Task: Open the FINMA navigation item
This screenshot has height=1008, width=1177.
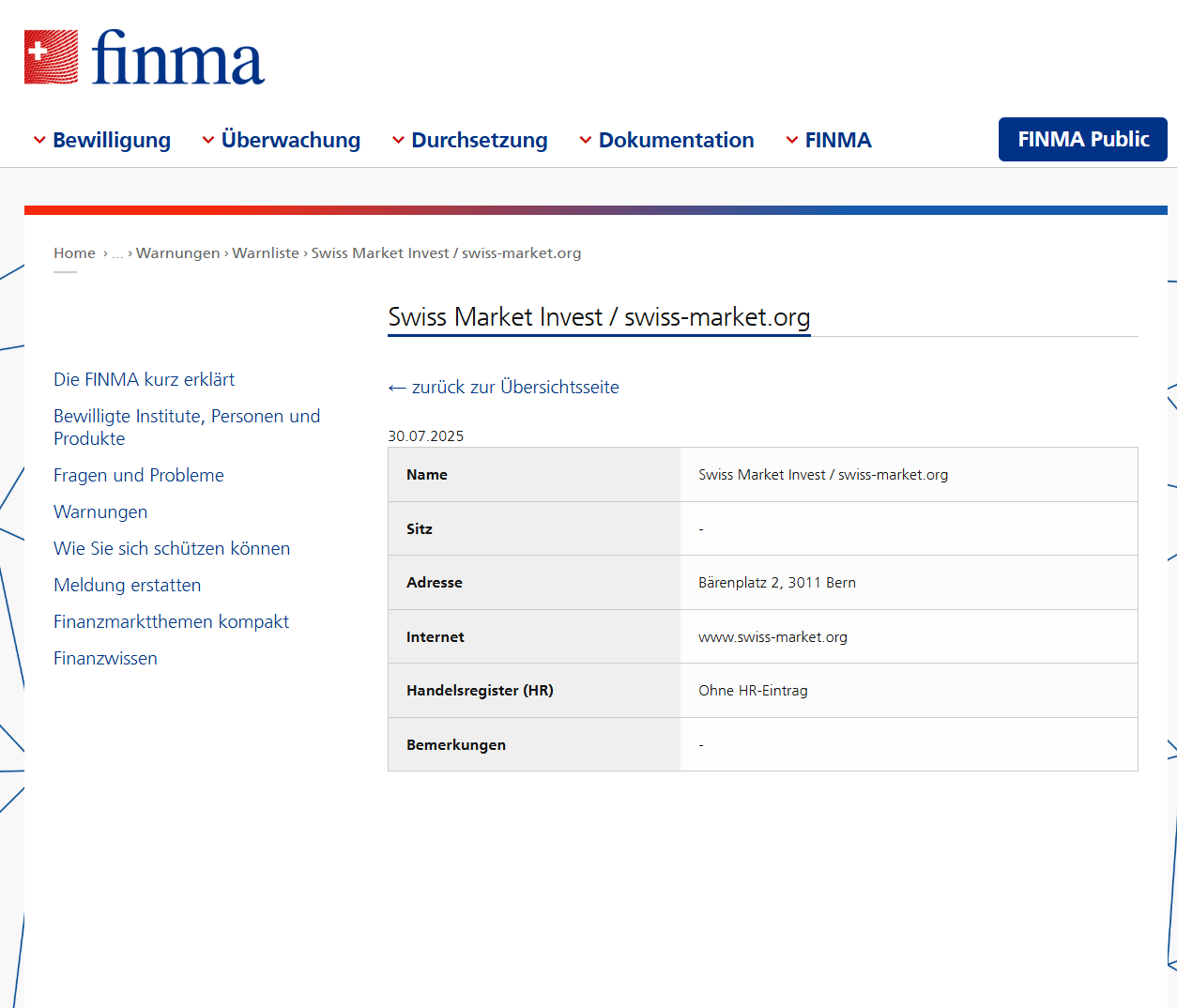Action: click(x=838, y=140)
